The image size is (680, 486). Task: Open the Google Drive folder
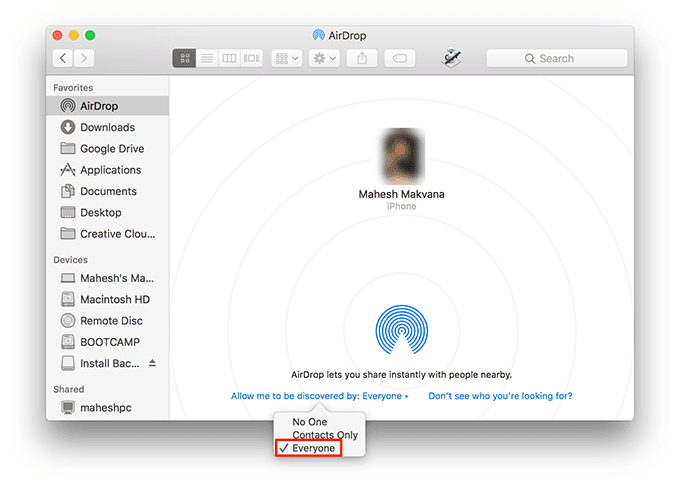[x=108, y=148]
